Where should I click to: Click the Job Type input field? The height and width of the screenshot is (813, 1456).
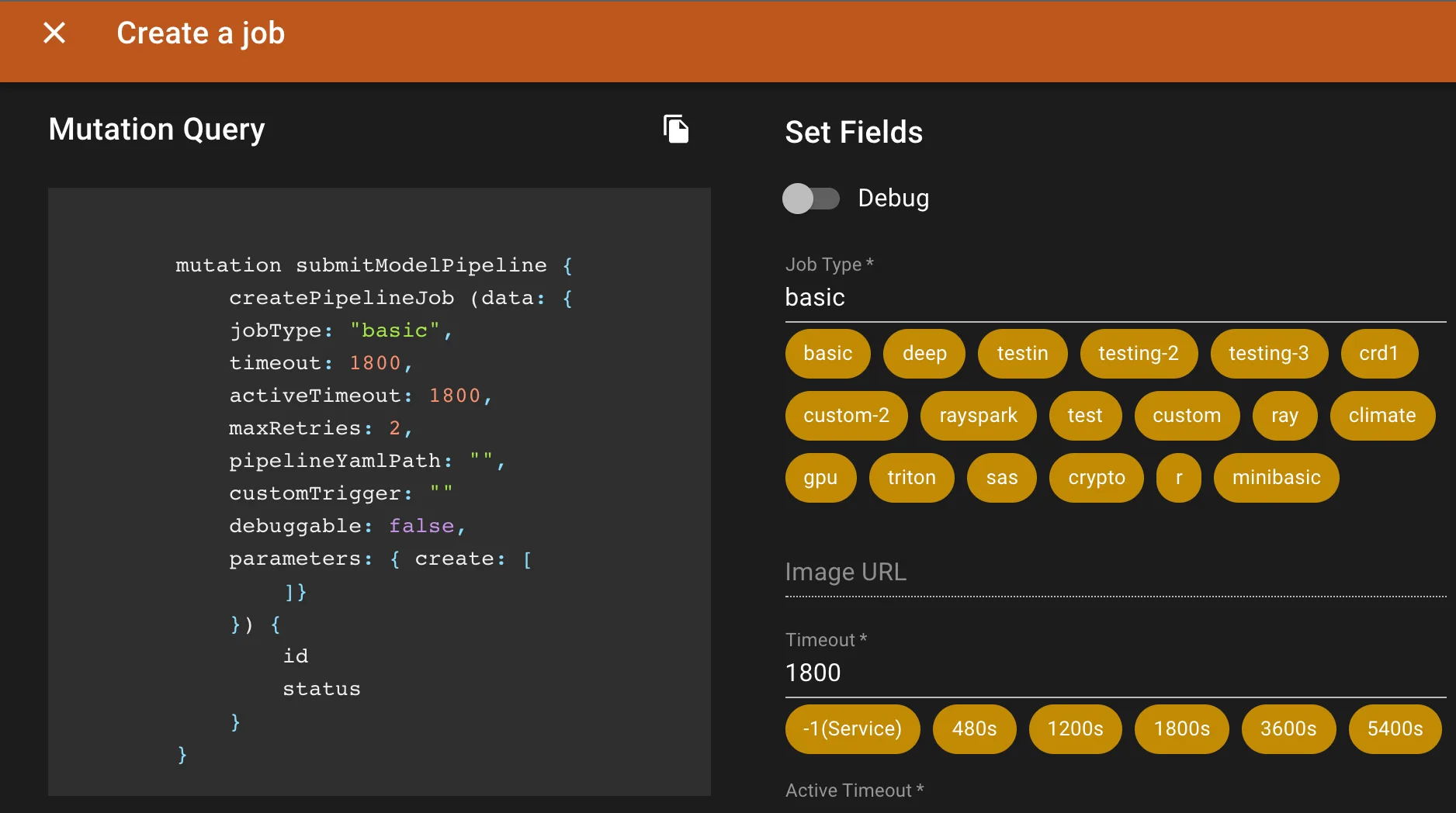click(x=1115, y=297)
